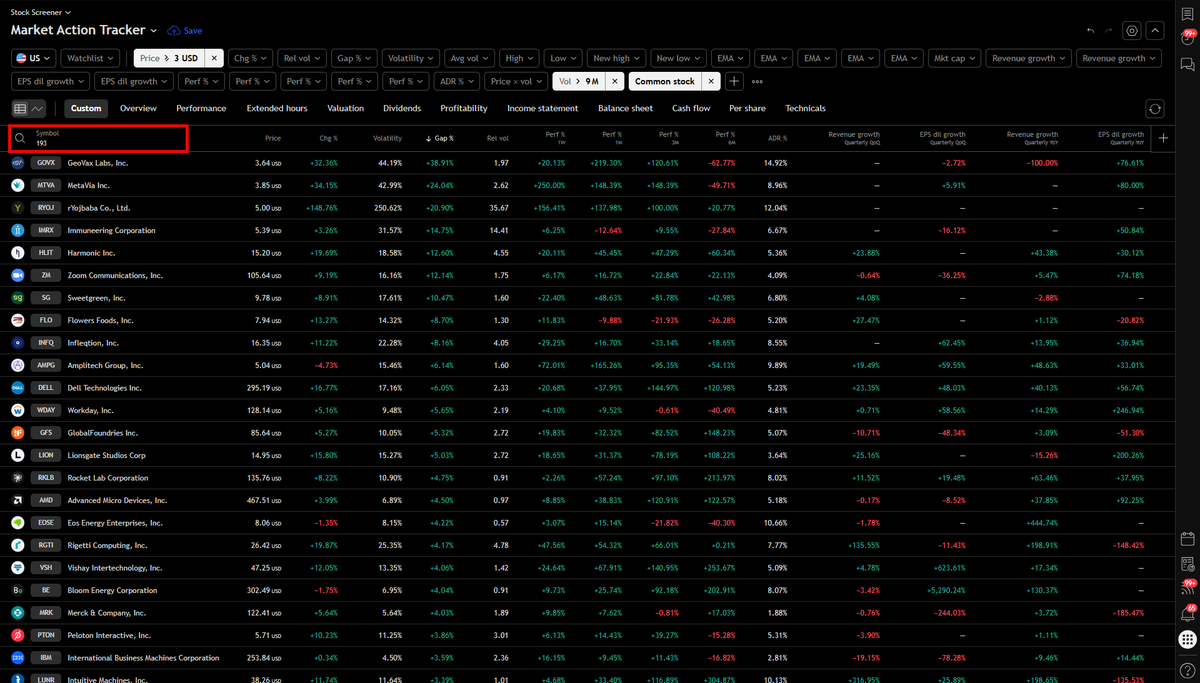Image resolution: width=1200 pixels, height=683 pixels.
Task: Open the Mkt cap filter dropdown
Action: coord(954,58)
